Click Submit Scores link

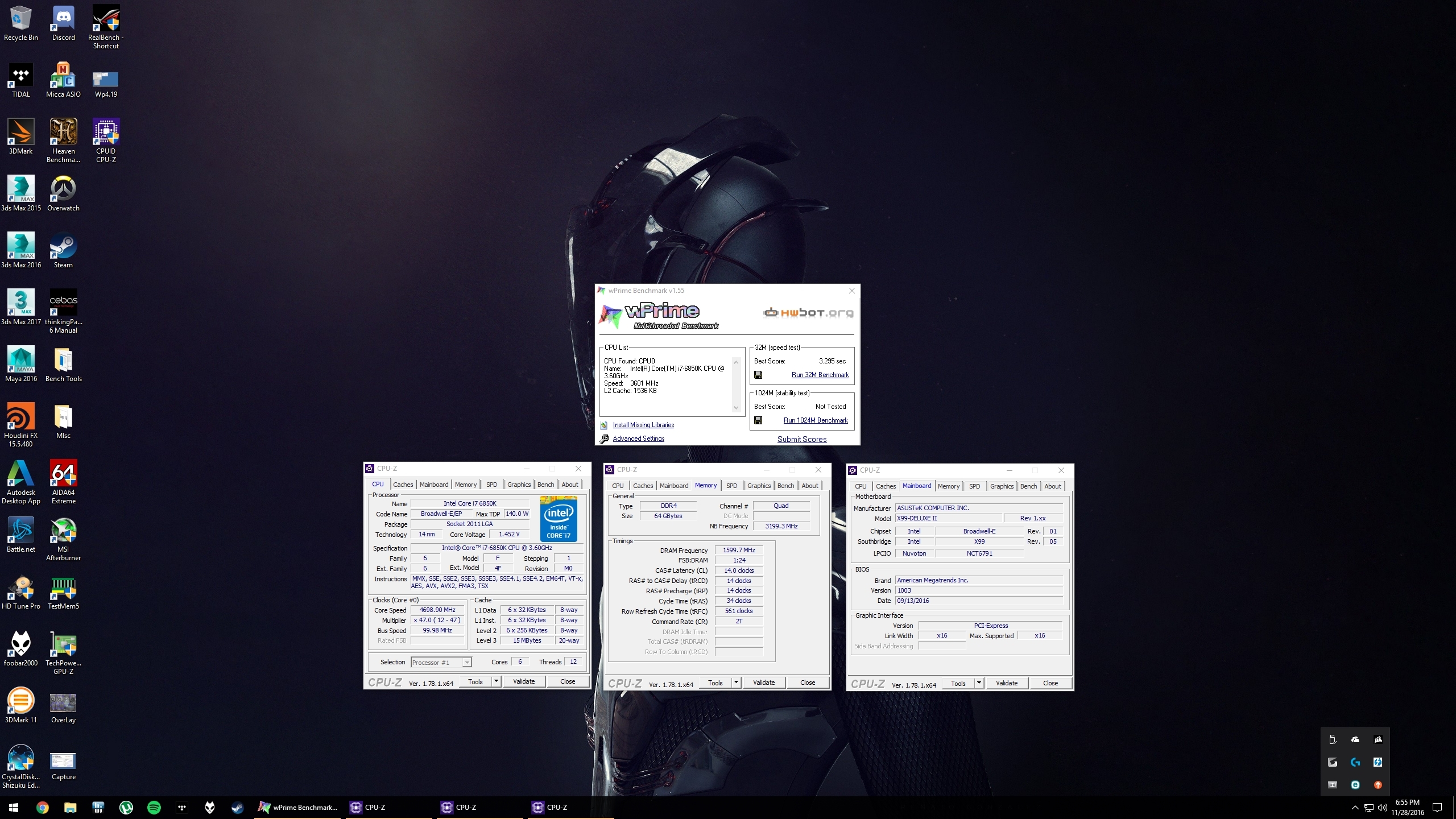click(802, 439)
